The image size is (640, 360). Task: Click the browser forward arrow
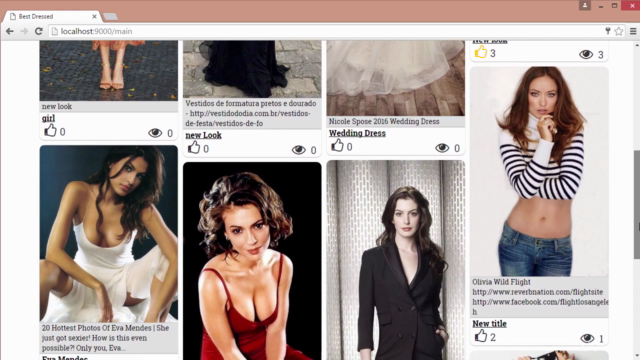point(24,31)
